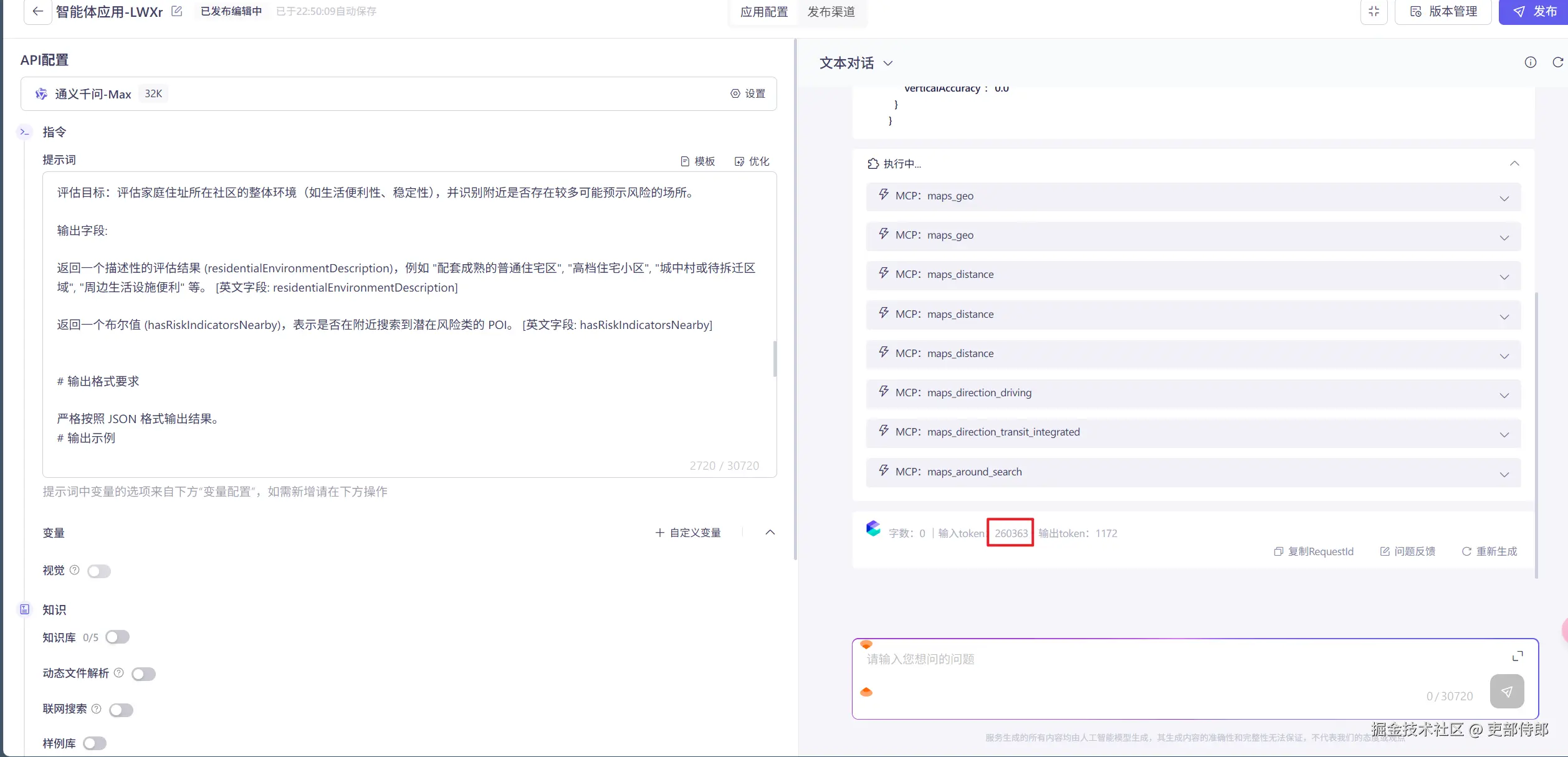Refresh the text conversation panel
Image resolution: width=1568 pixels, height=757 pixels.
(1557, 62)
